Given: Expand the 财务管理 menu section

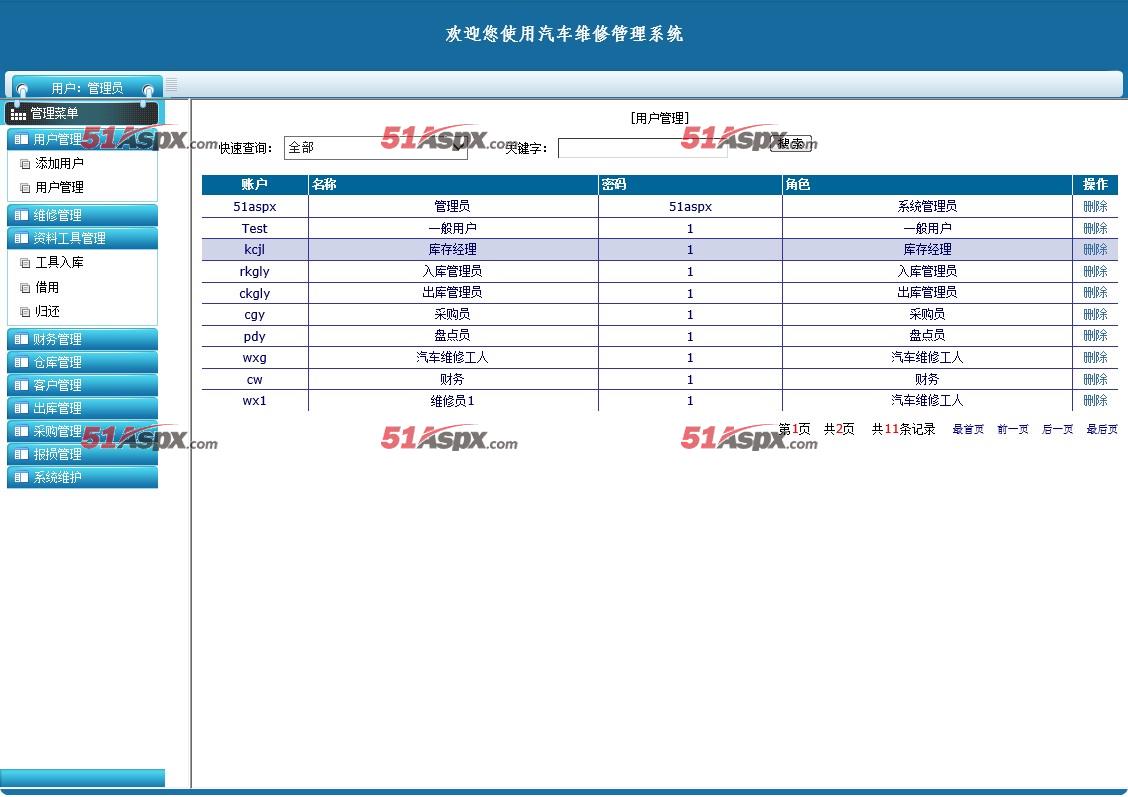Looking at the screenshot, I should [82, 339].
